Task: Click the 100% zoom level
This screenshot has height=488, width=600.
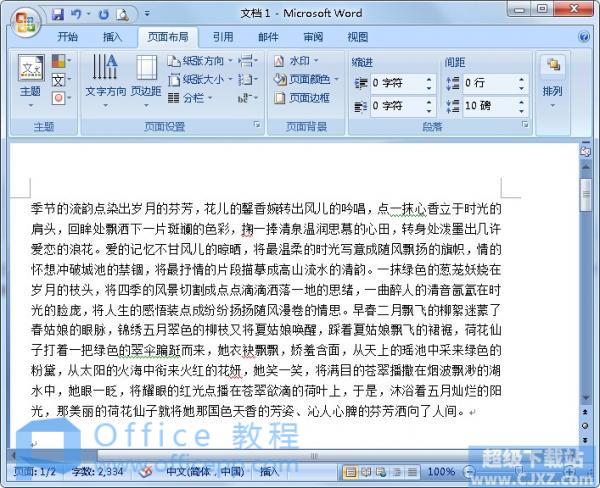Action: (x=441, y=472)
